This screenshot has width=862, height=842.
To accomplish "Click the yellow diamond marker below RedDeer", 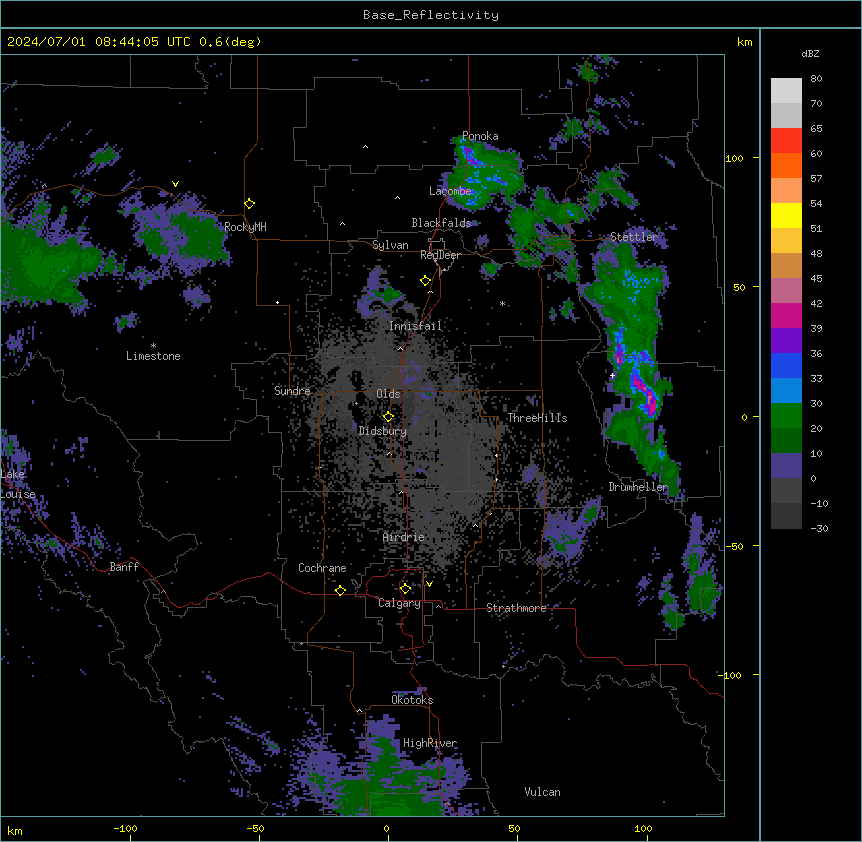I will click(x=425, y=281).
